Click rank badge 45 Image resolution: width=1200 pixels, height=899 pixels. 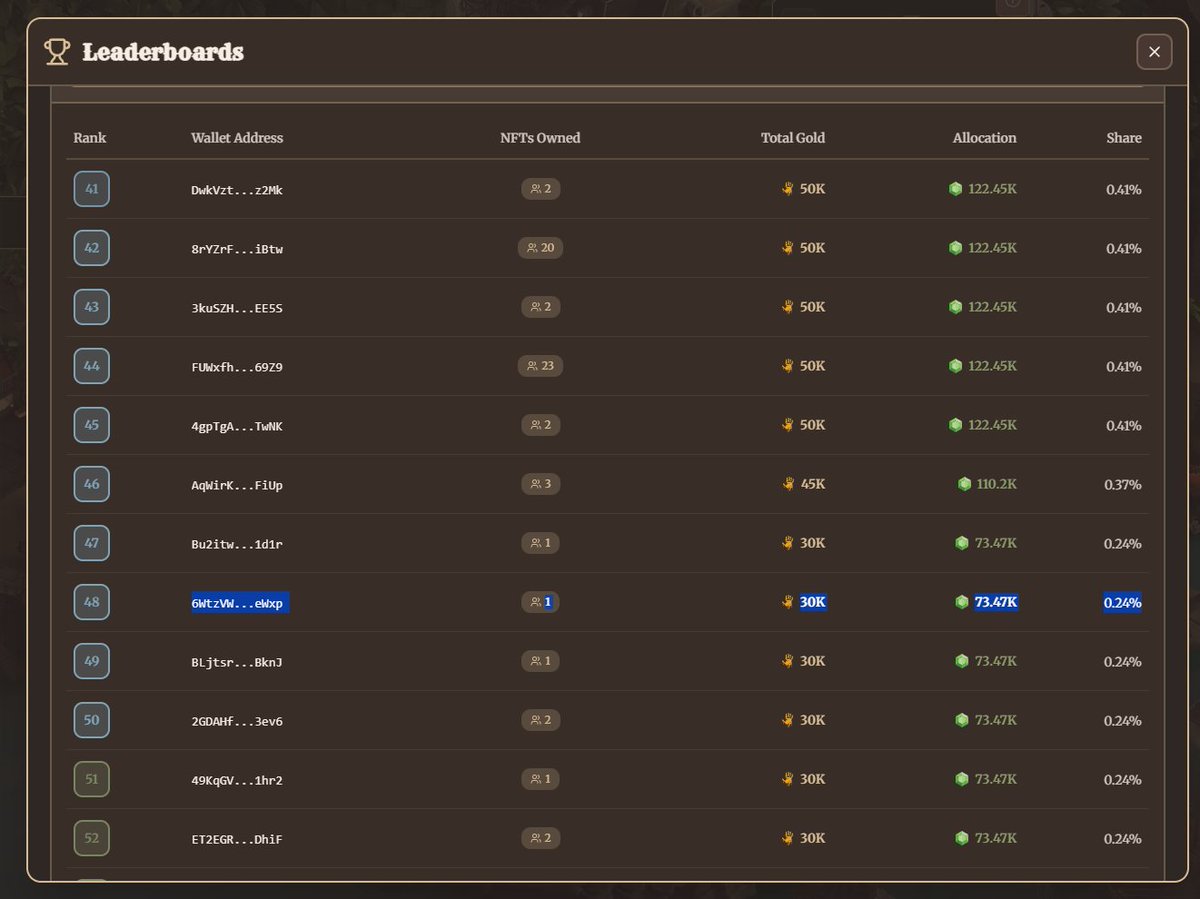click(92, 425)
